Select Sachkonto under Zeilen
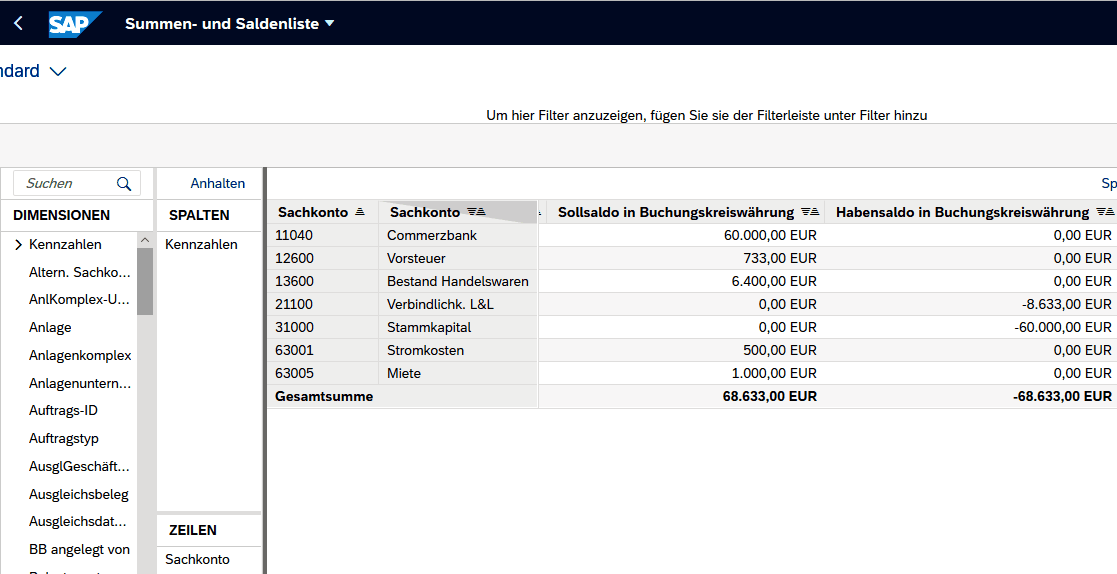The width and height of the screenshot is (1117, 574). [197, 559]
